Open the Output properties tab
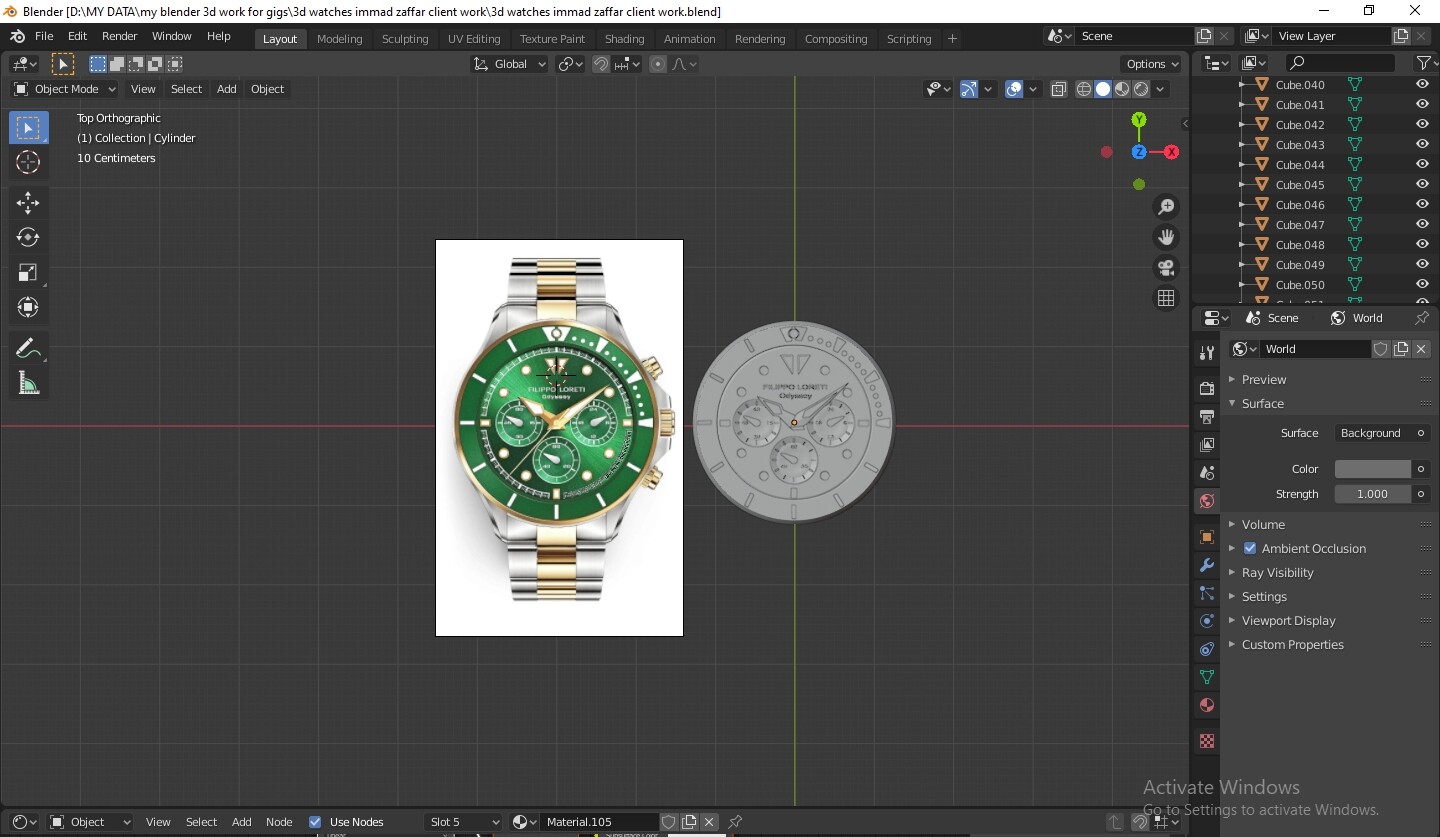The image size is (1440, 837). pos(1207,416)
